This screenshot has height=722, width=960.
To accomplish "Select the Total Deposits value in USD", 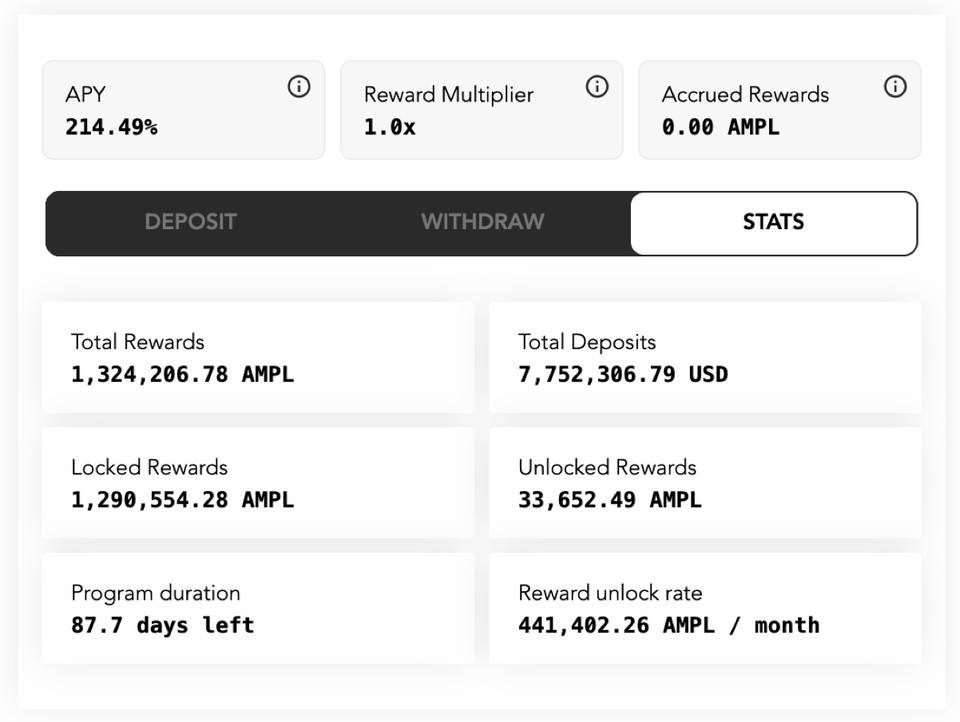I will [622, 374].
